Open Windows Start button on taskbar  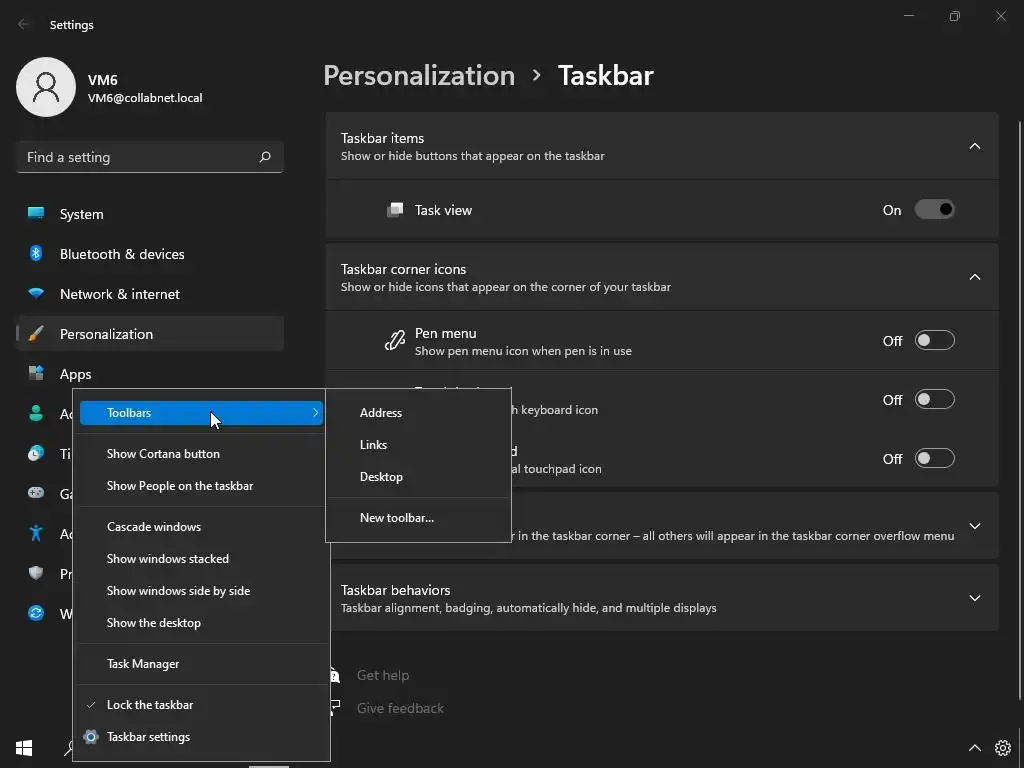coord(24,748)
